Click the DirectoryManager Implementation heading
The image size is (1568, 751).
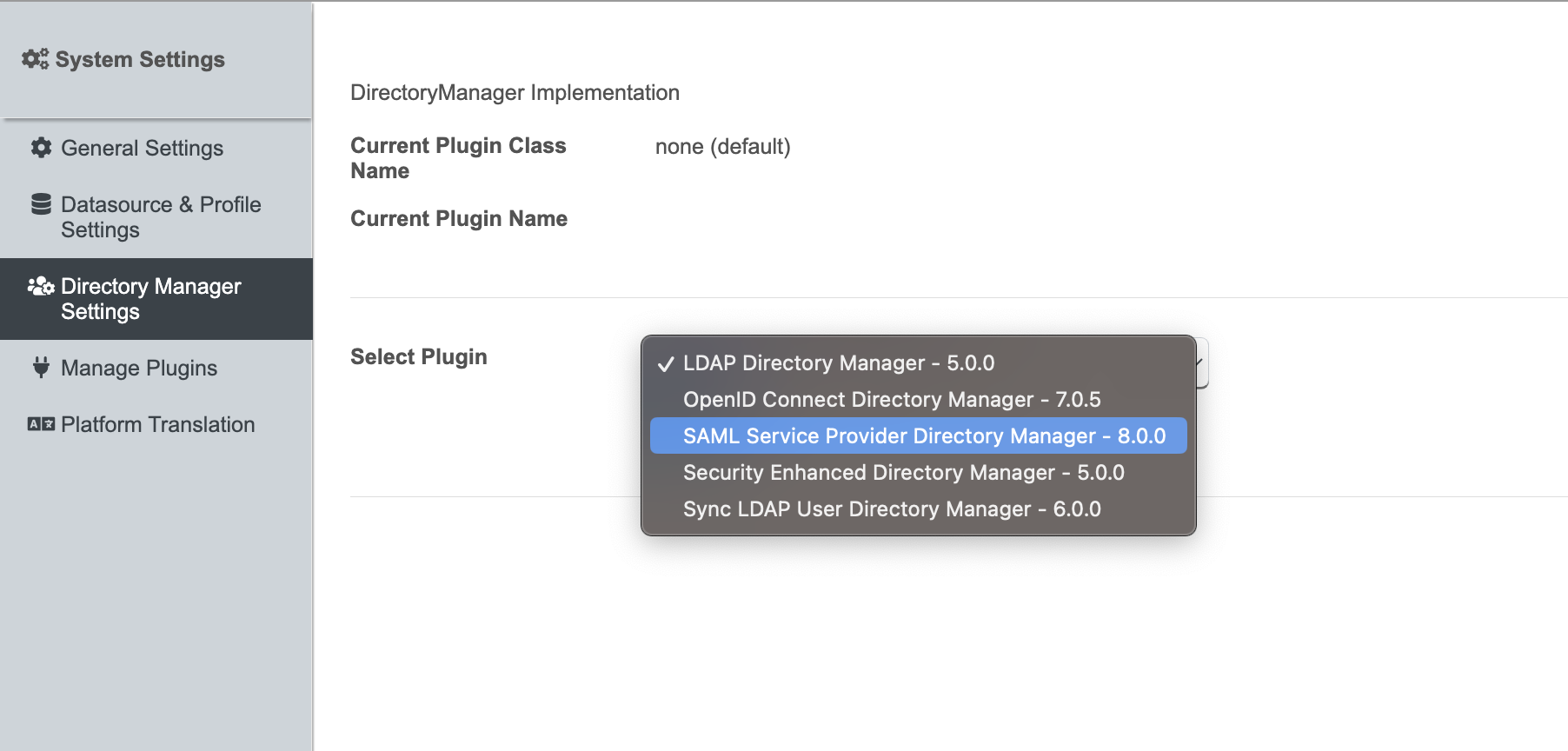point(515,93)
